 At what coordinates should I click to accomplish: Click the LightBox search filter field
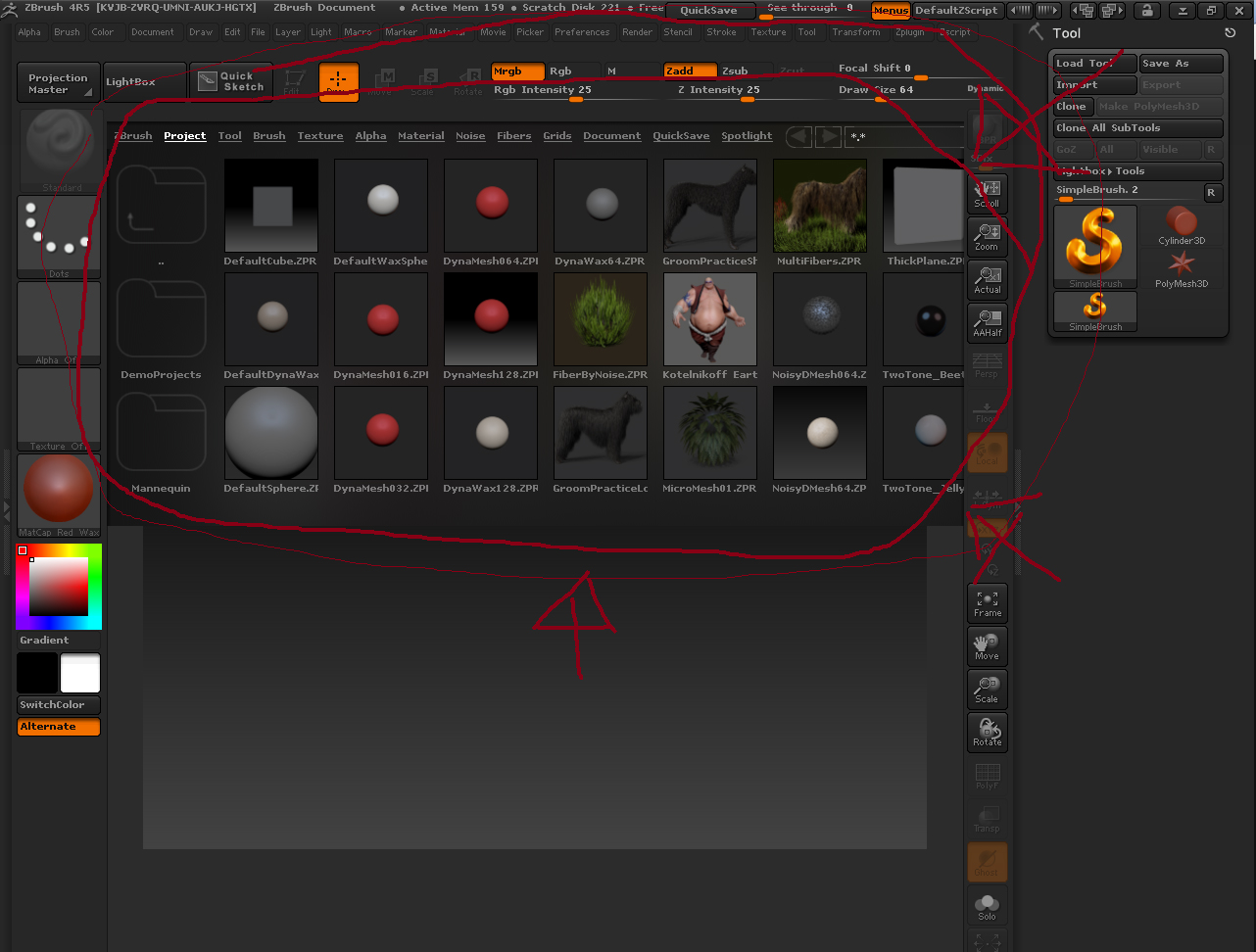(x=905, y=137)
